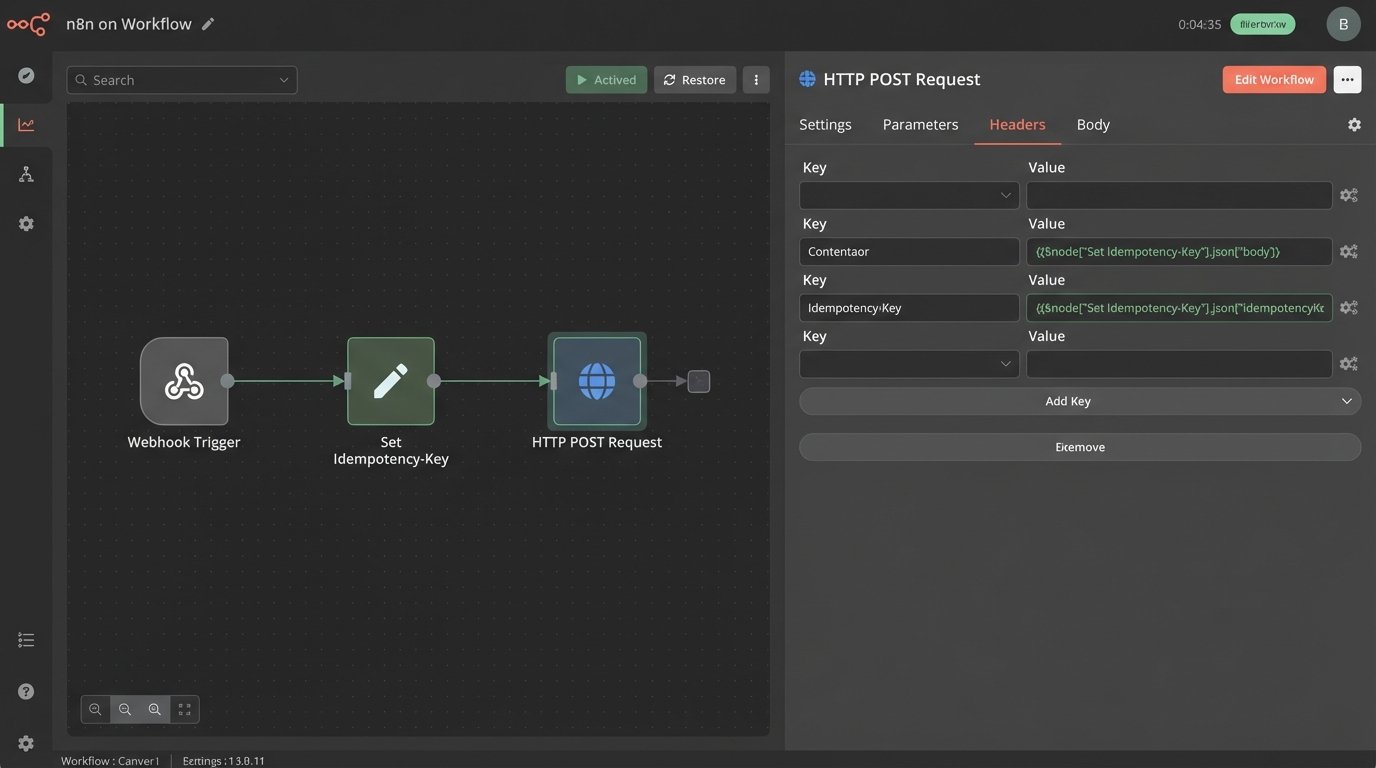Select the HTTP POST Request globe node

(597, 381)
